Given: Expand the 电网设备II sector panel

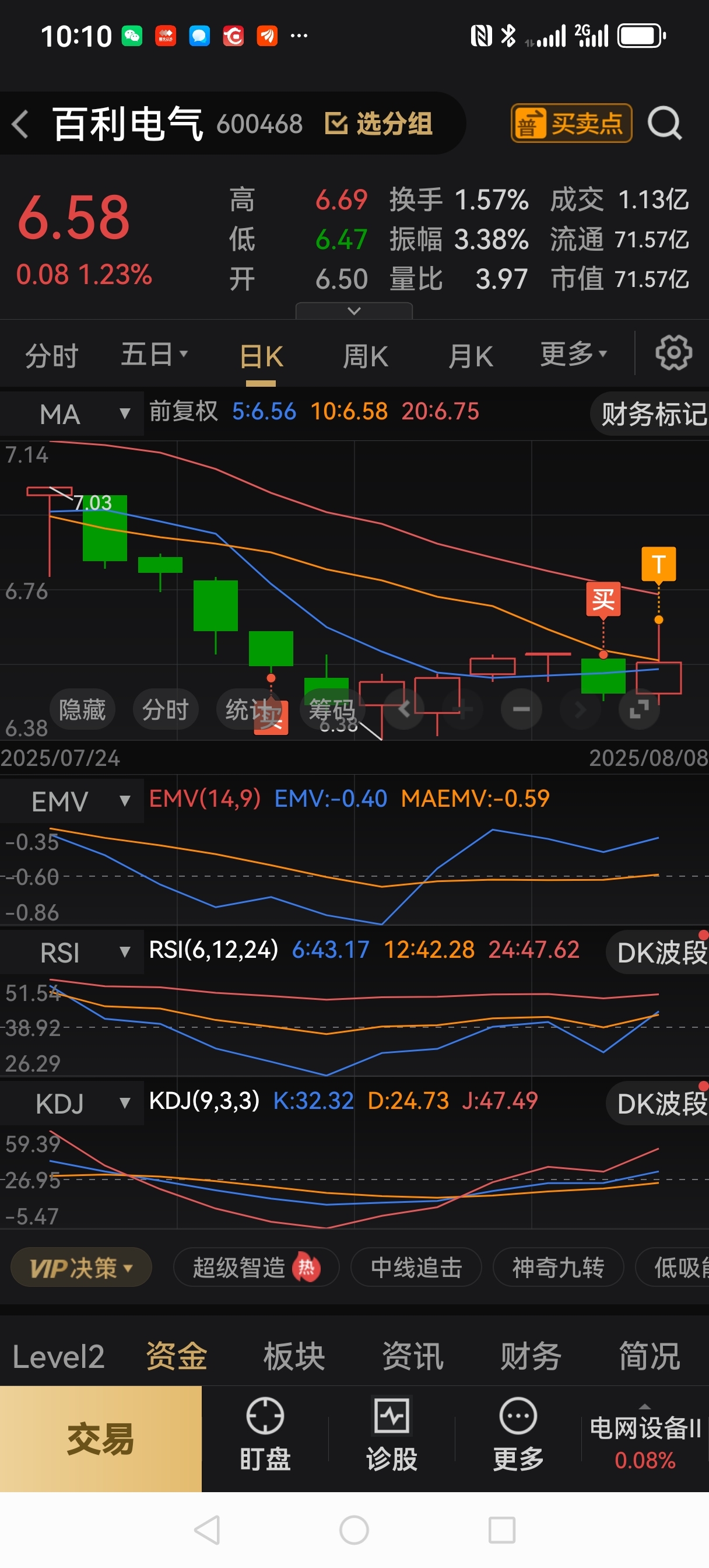Looking at the screenshot, I should pyautogui.click(x=645, y=1439).
